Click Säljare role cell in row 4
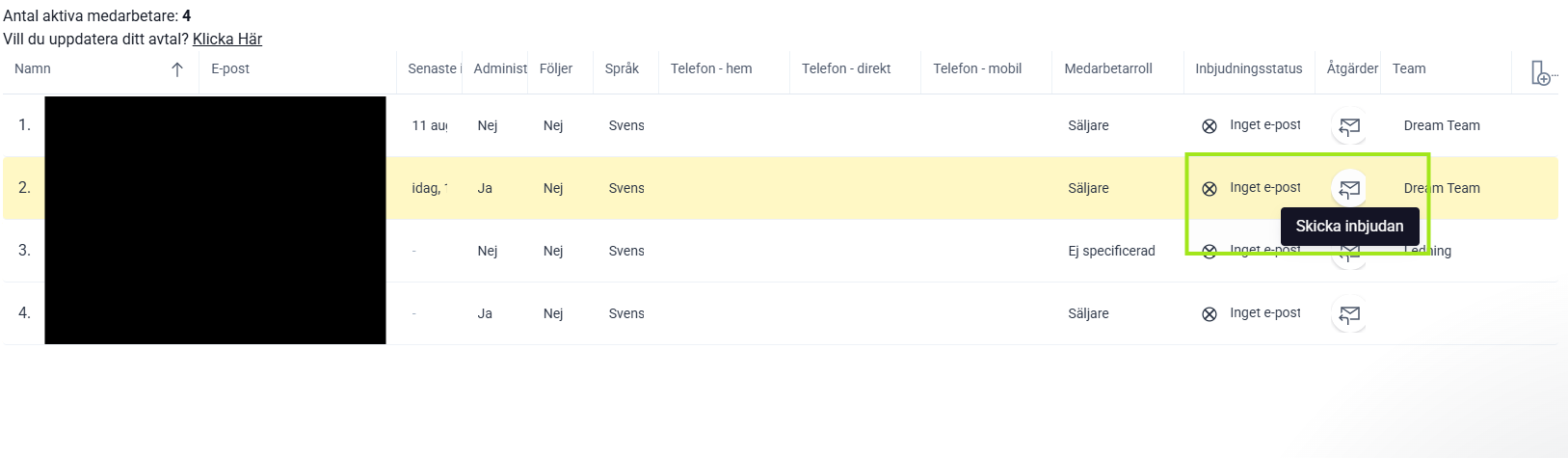 (x=1088, y=313)
